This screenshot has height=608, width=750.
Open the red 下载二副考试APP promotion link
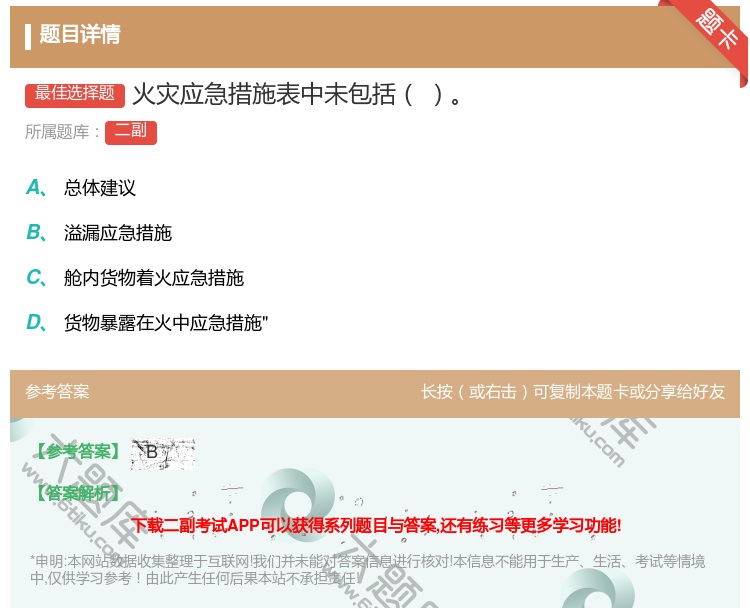(376, 525)
